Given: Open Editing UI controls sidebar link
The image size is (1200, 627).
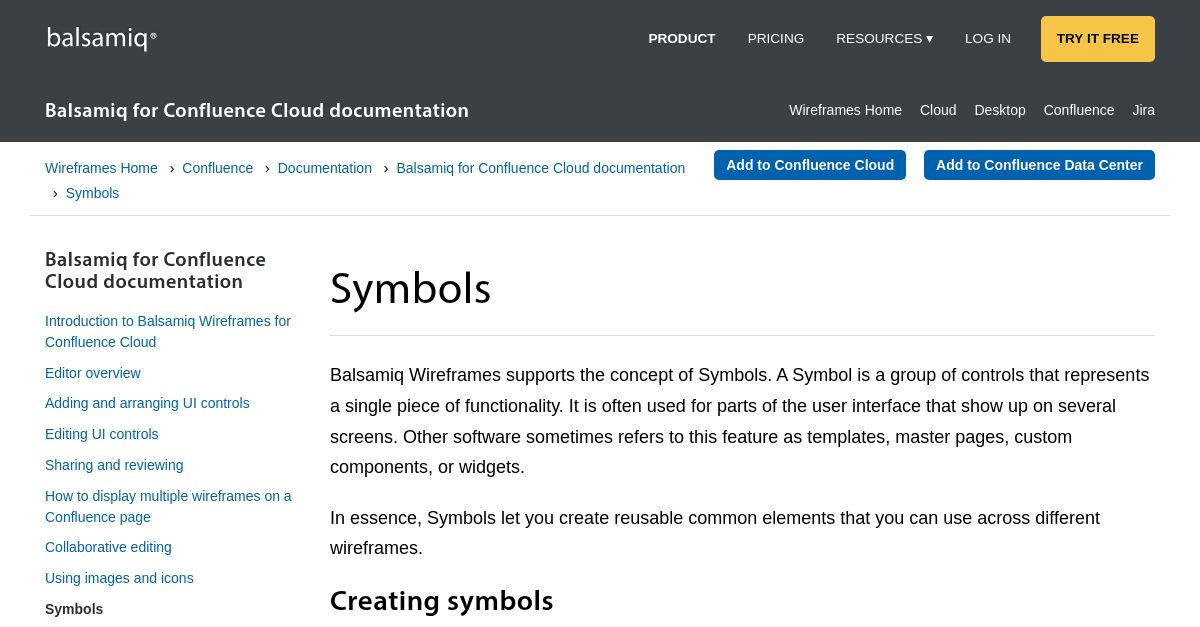Looking at the screenshot, I should pos(102,434).
